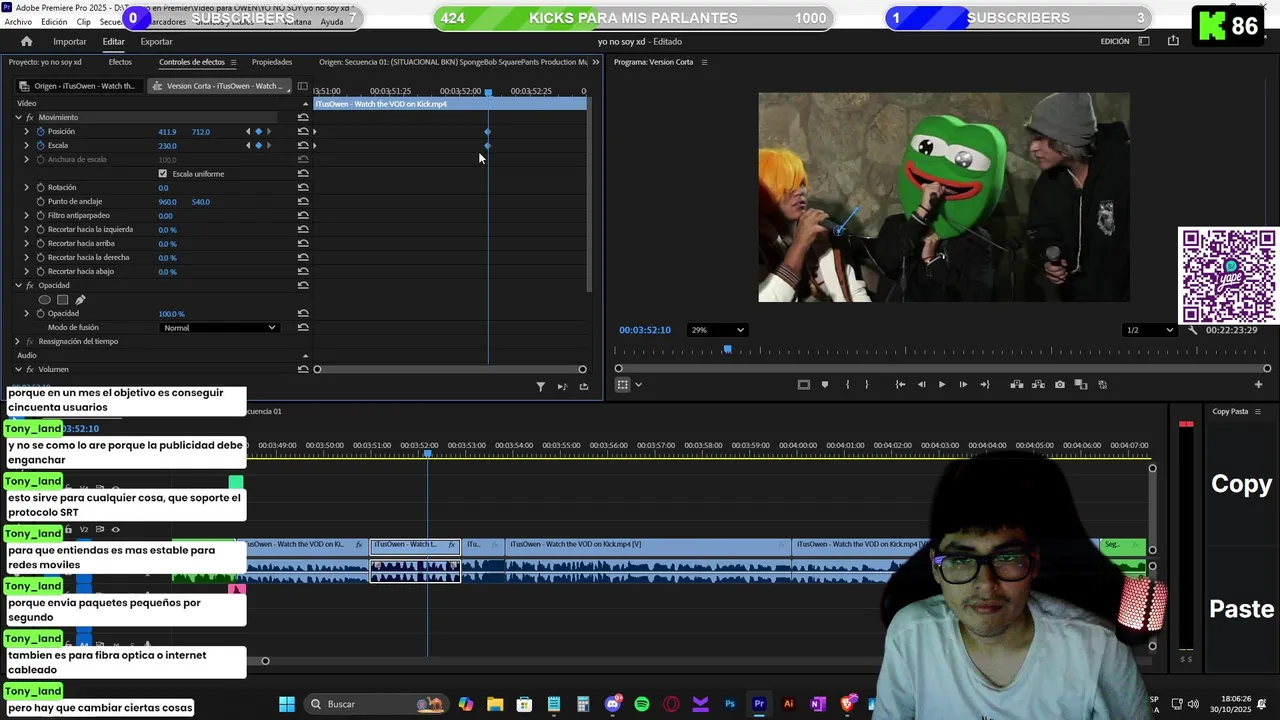
Task: Toggle the Escala stopwatch animation
Action: 41,145
